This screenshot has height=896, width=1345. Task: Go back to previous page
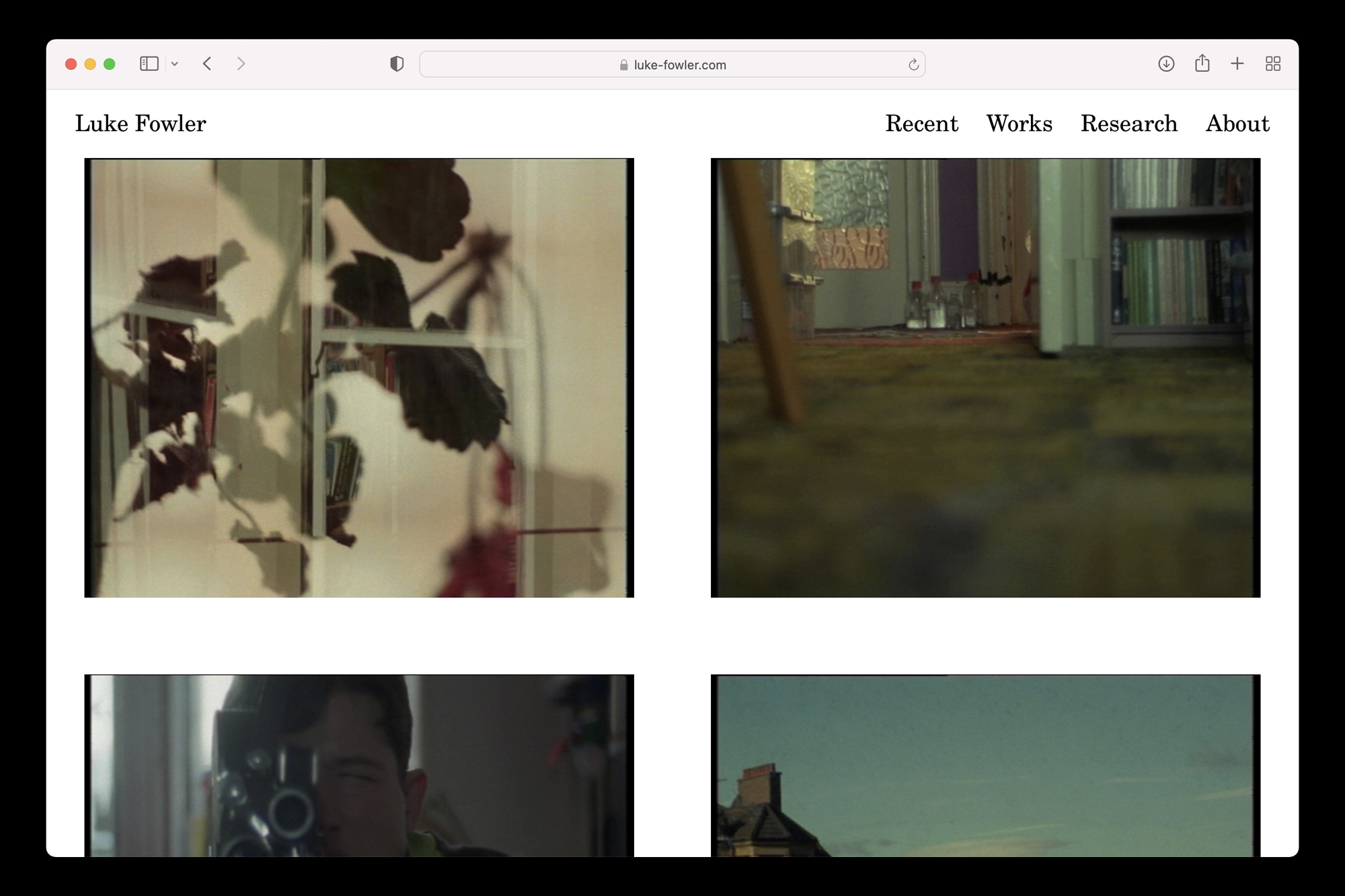207,64
